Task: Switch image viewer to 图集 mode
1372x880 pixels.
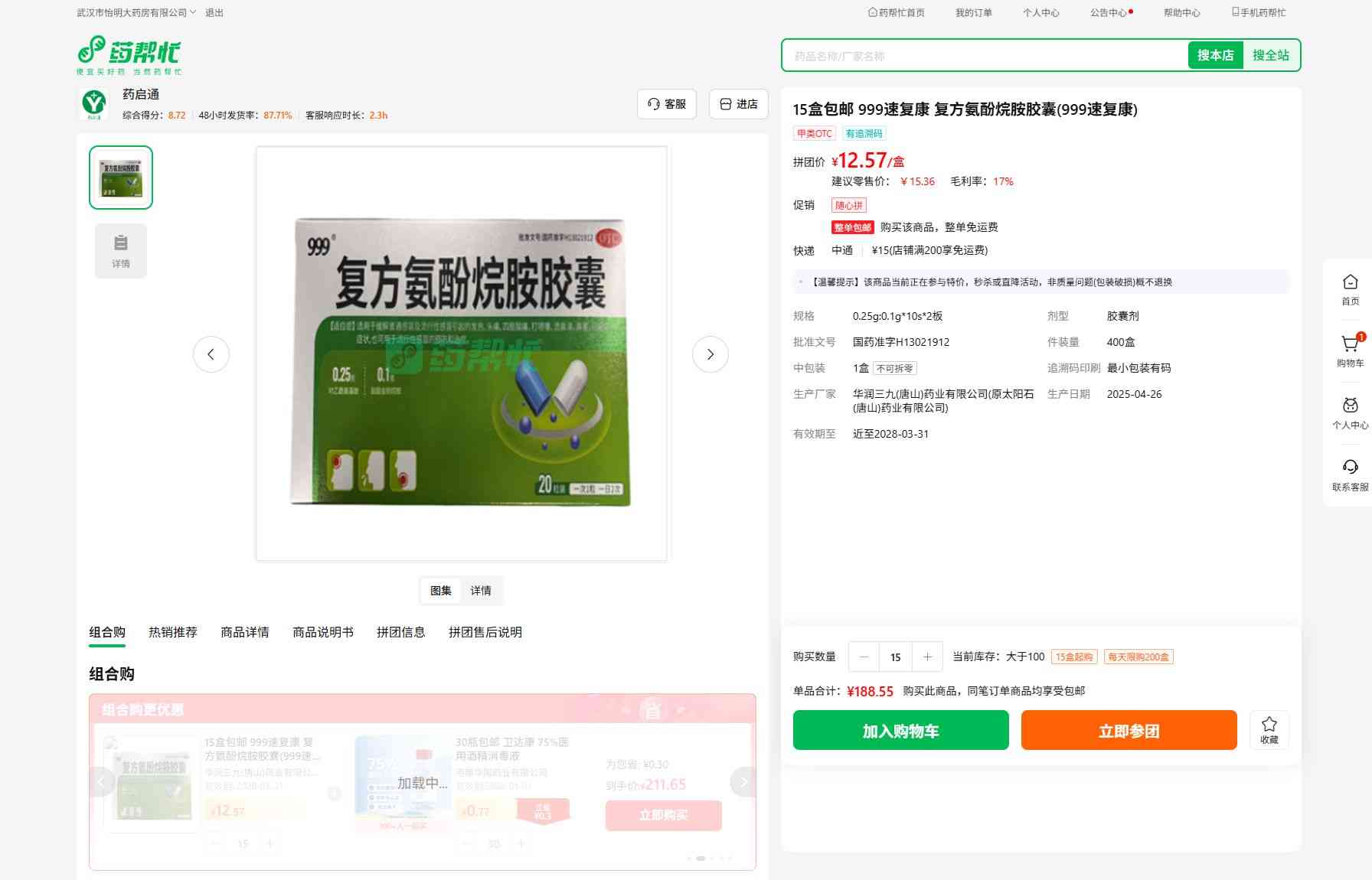Action: [441, 591]
